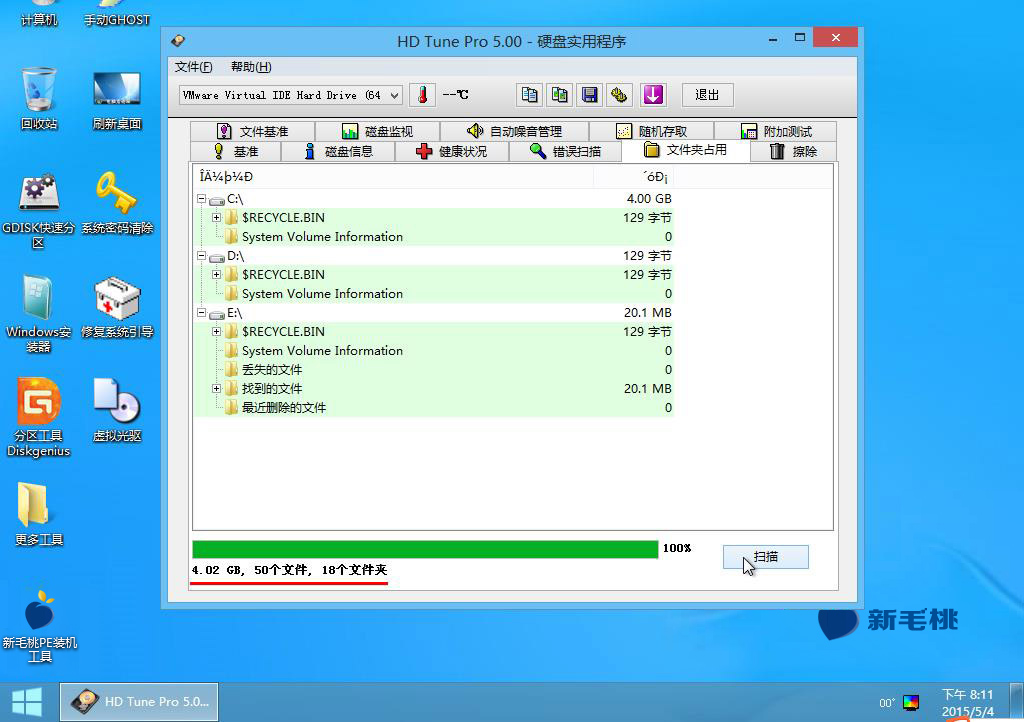Collapse the C:\ drive node
Screen dimensions: 1024x722
coord(202,198)
